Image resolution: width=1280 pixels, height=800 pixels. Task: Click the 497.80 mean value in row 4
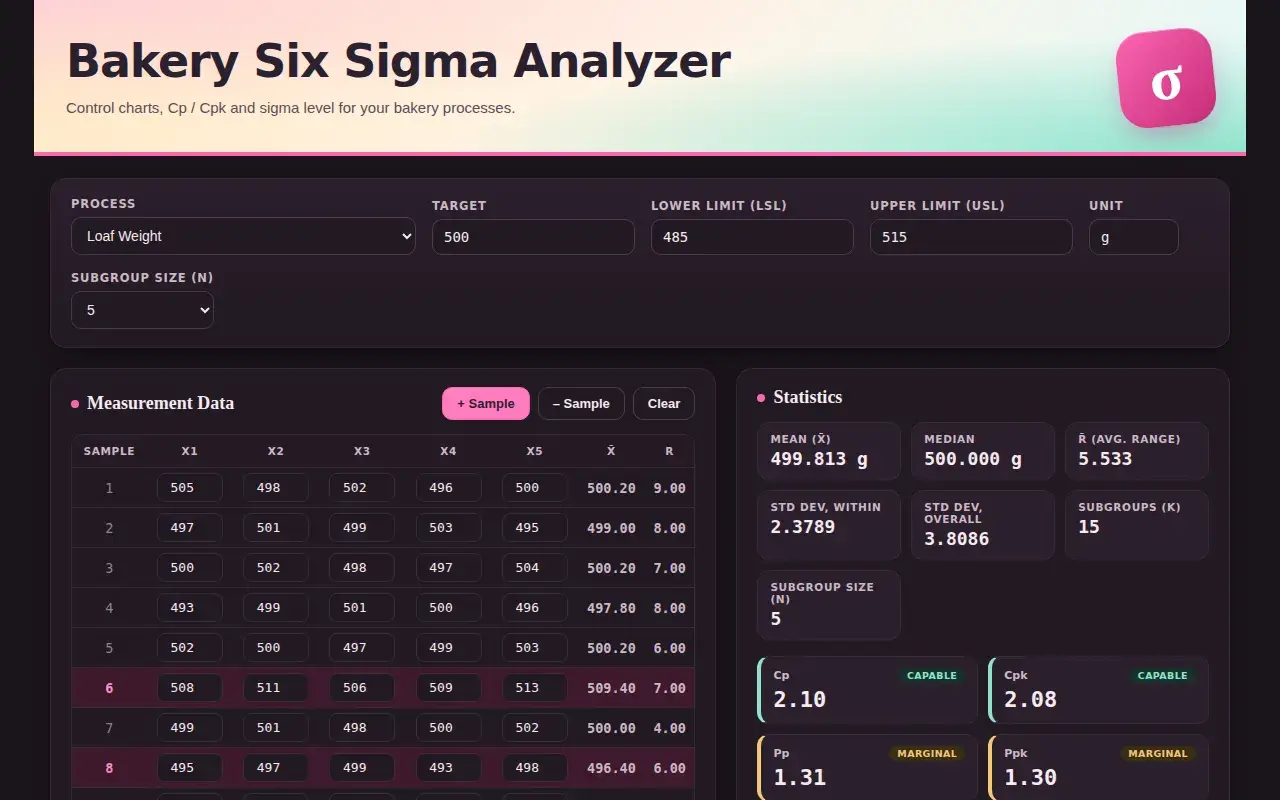(x=611, y=608)
